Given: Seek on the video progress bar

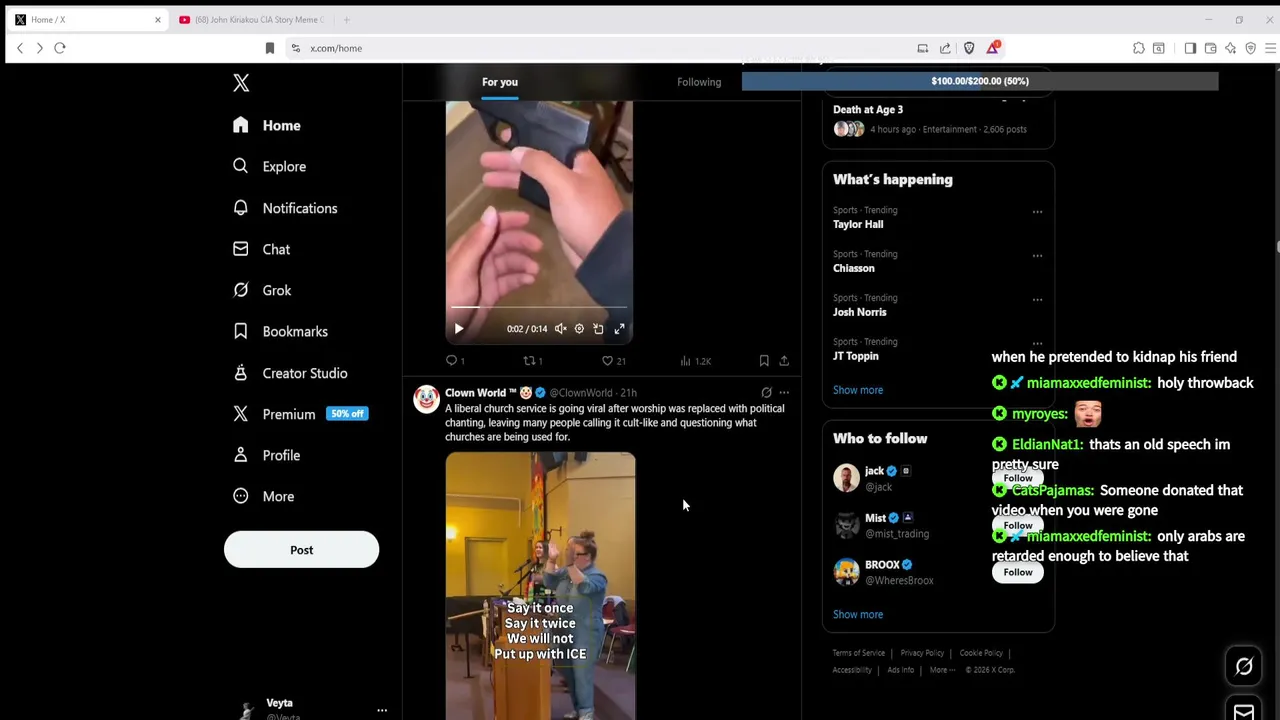Looking at the screenshot, I should 539,308.
